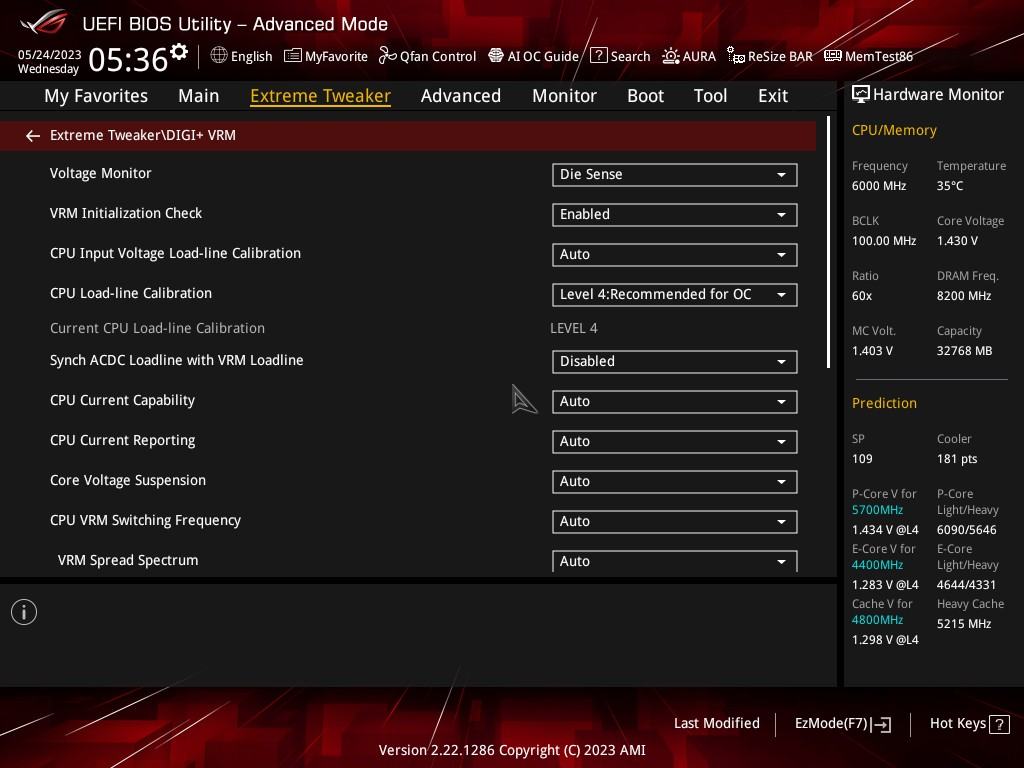The height and width of the screenshot is (768, 1024).
Task: Switch to Main tab
Action: [199, 95]
